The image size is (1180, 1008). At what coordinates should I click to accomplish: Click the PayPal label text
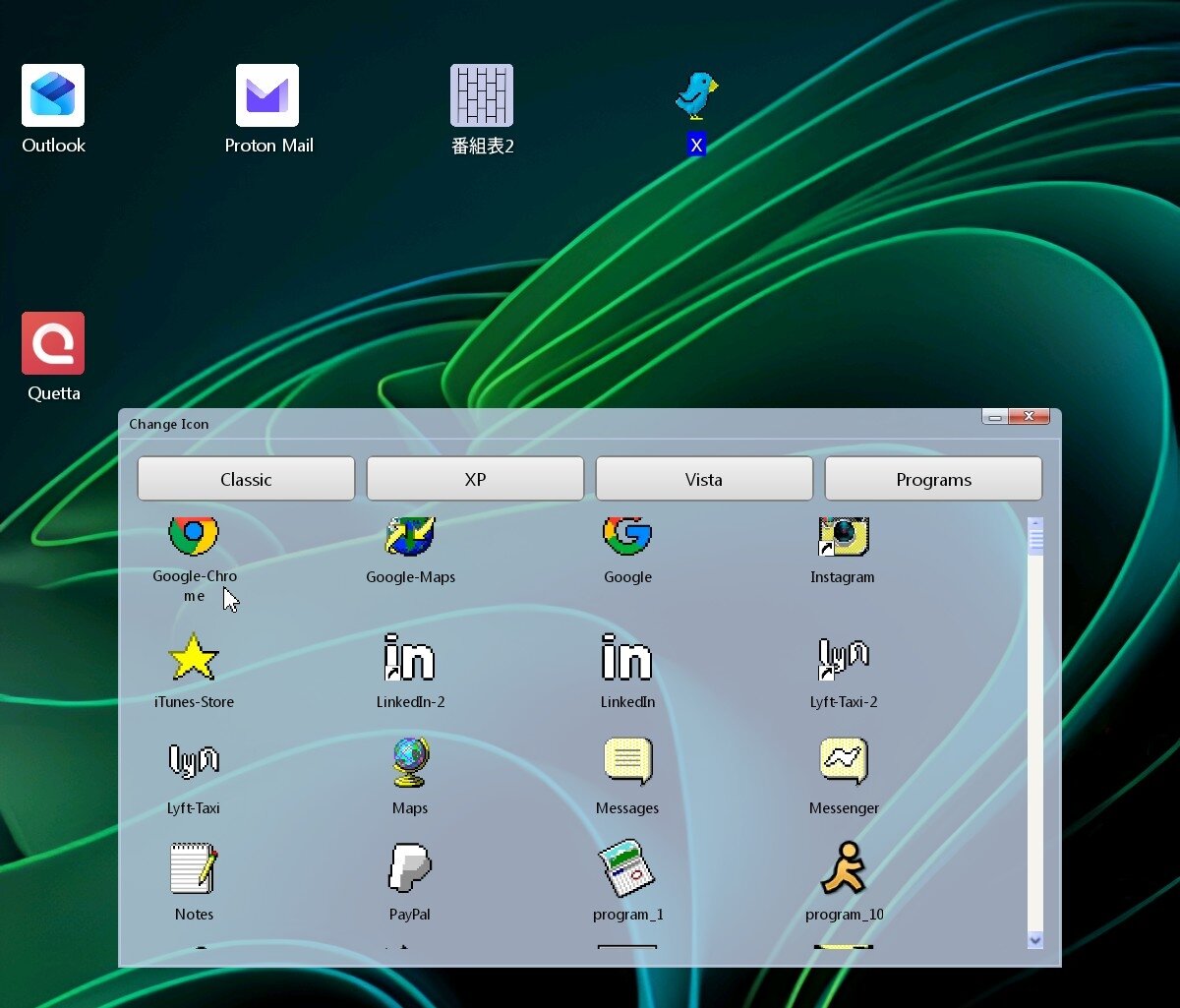(x=410, y=915)
